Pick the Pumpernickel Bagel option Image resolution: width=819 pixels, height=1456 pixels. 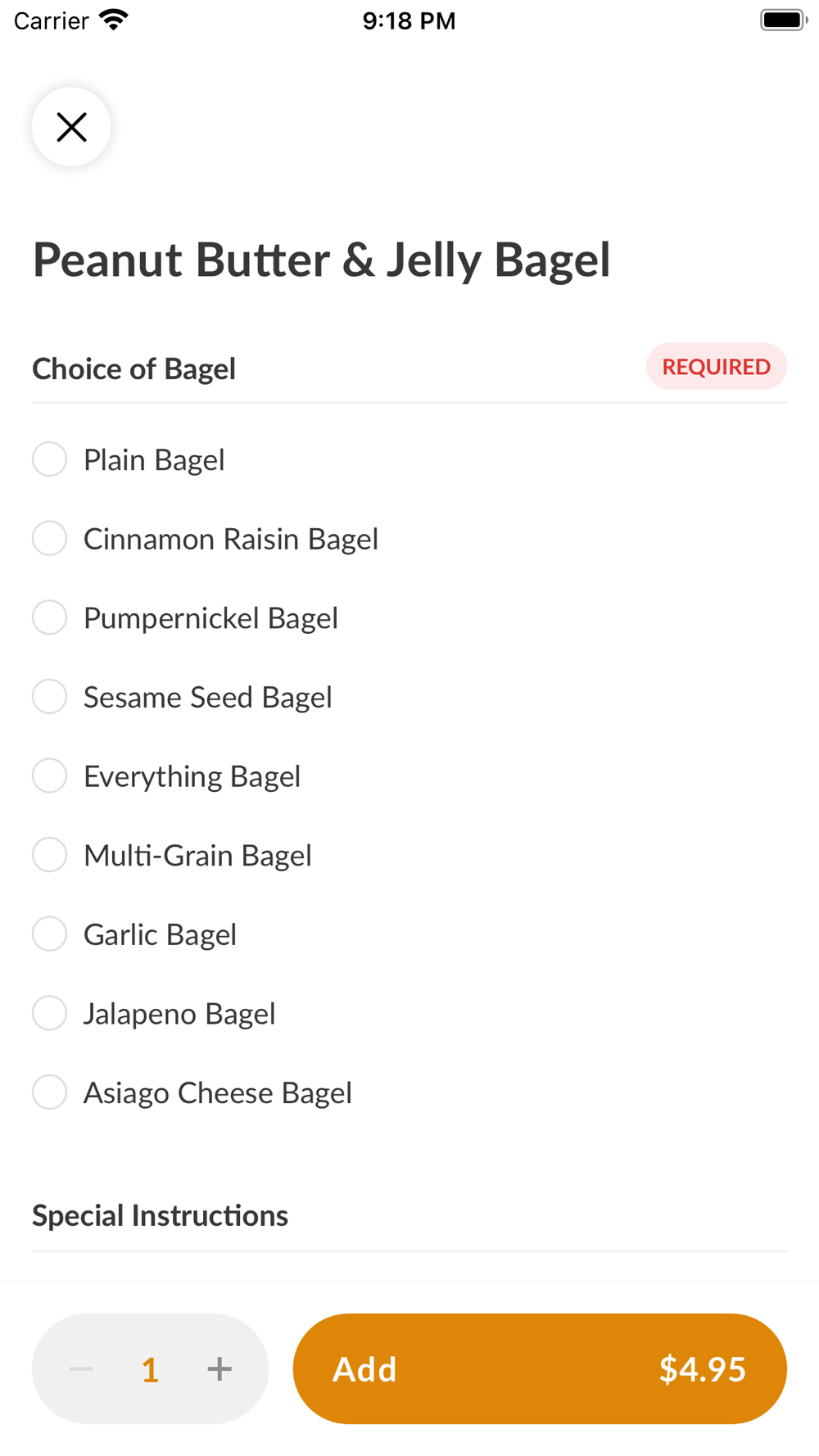50,617
